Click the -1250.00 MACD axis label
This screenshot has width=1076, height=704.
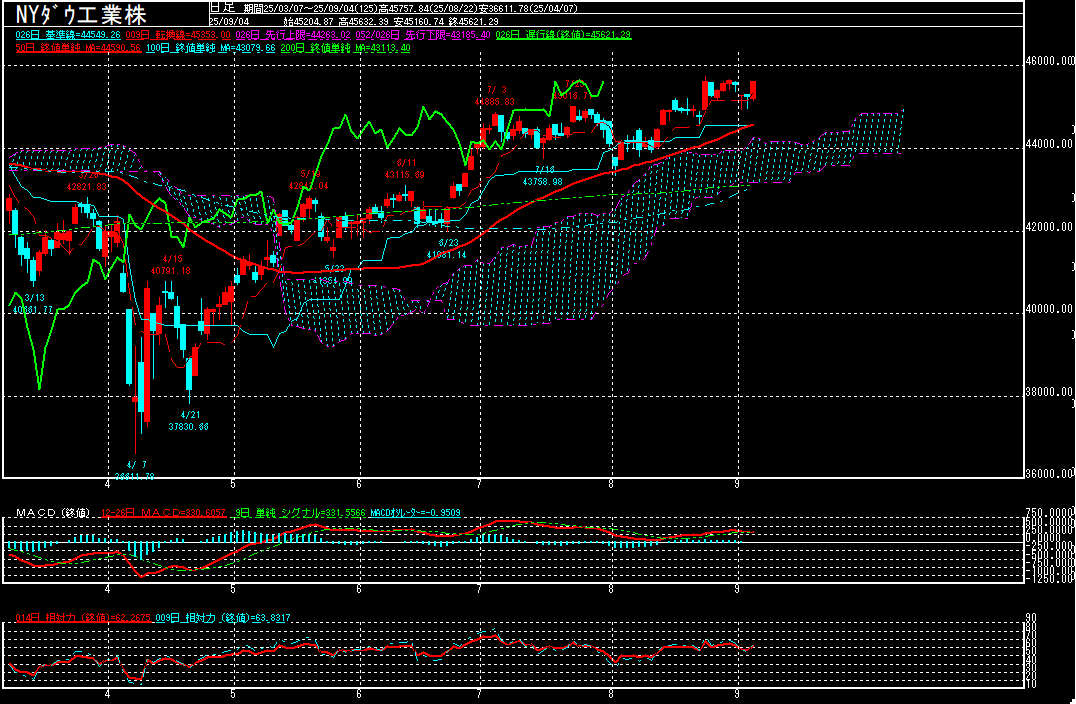pyautogui.click(x=1049, y=578)
